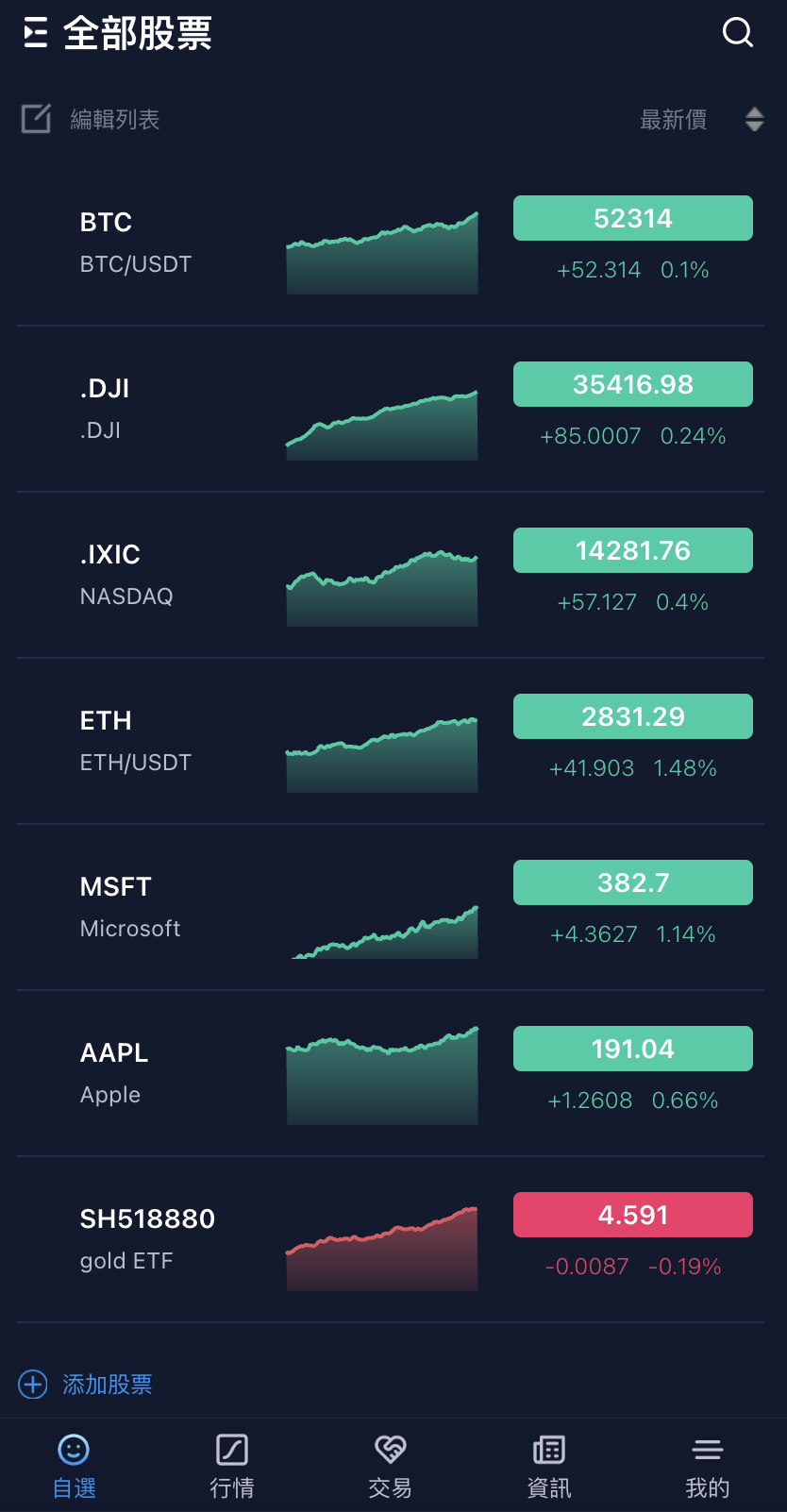787x1512 pixels.
Task: Open the side menu hamburger icon
Action: coord(36,33)
